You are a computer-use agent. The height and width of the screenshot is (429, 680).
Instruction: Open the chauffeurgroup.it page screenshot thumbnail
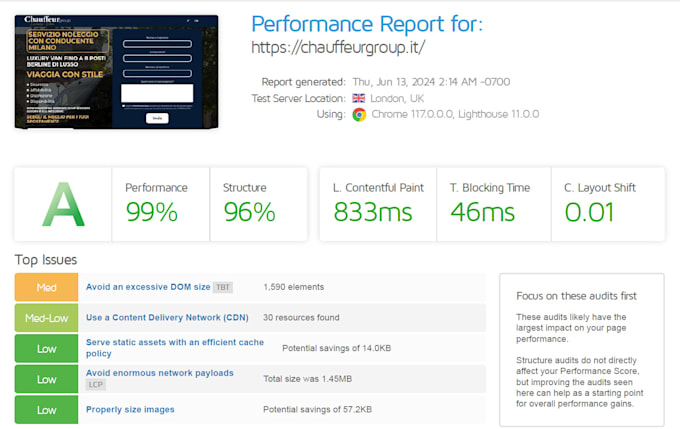point(116,72)
